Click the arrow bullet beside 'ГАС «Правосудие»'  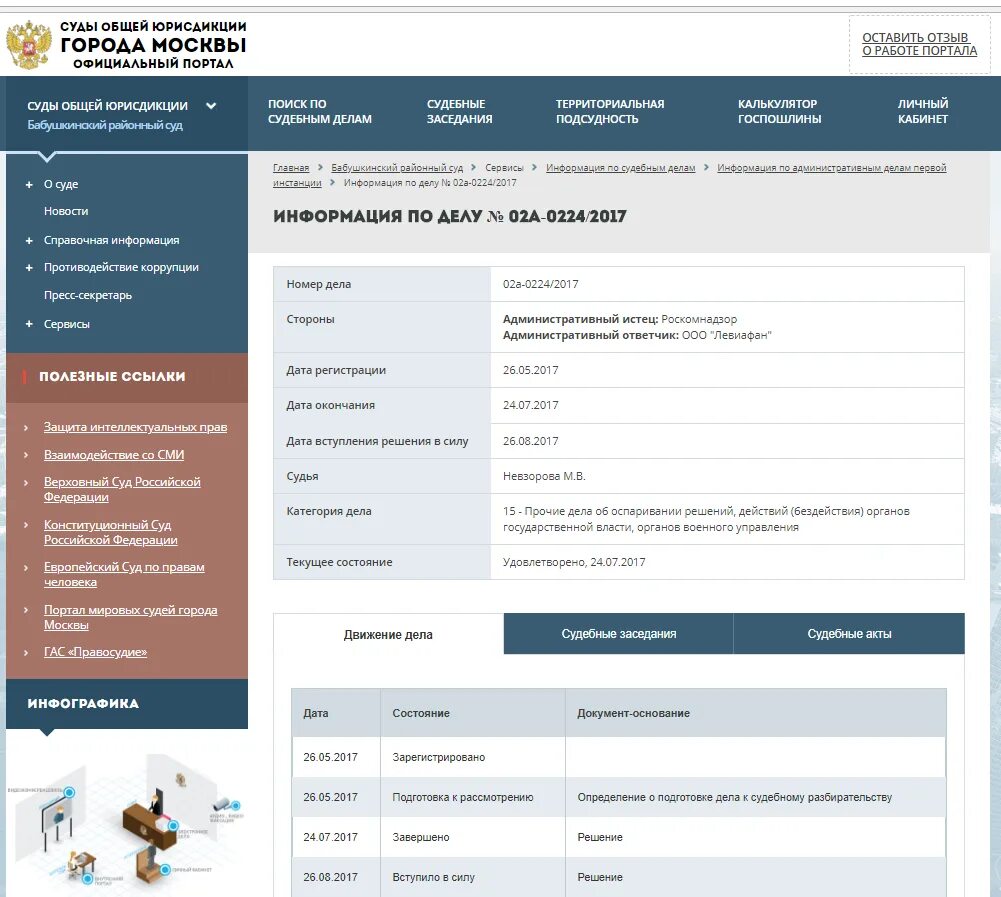[x=26, y=653]
